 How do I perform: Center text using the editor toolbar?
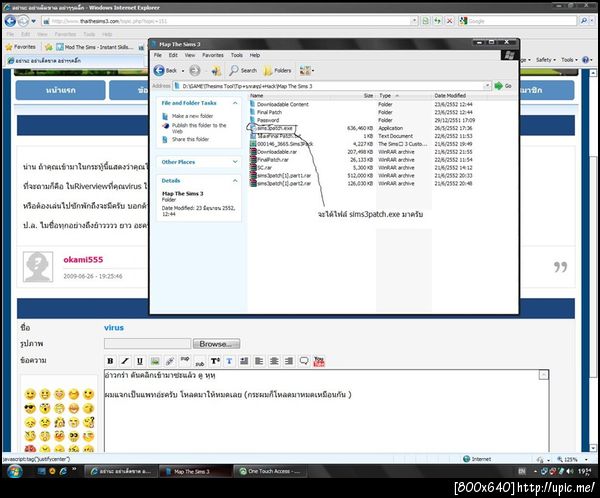pyautogui.click(x=274, y=361)
